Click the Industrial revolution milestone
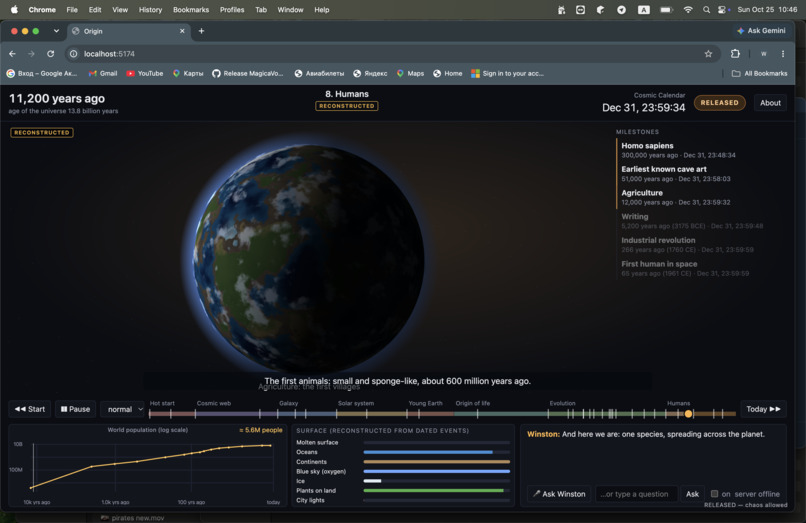 (x=687, y=245)
